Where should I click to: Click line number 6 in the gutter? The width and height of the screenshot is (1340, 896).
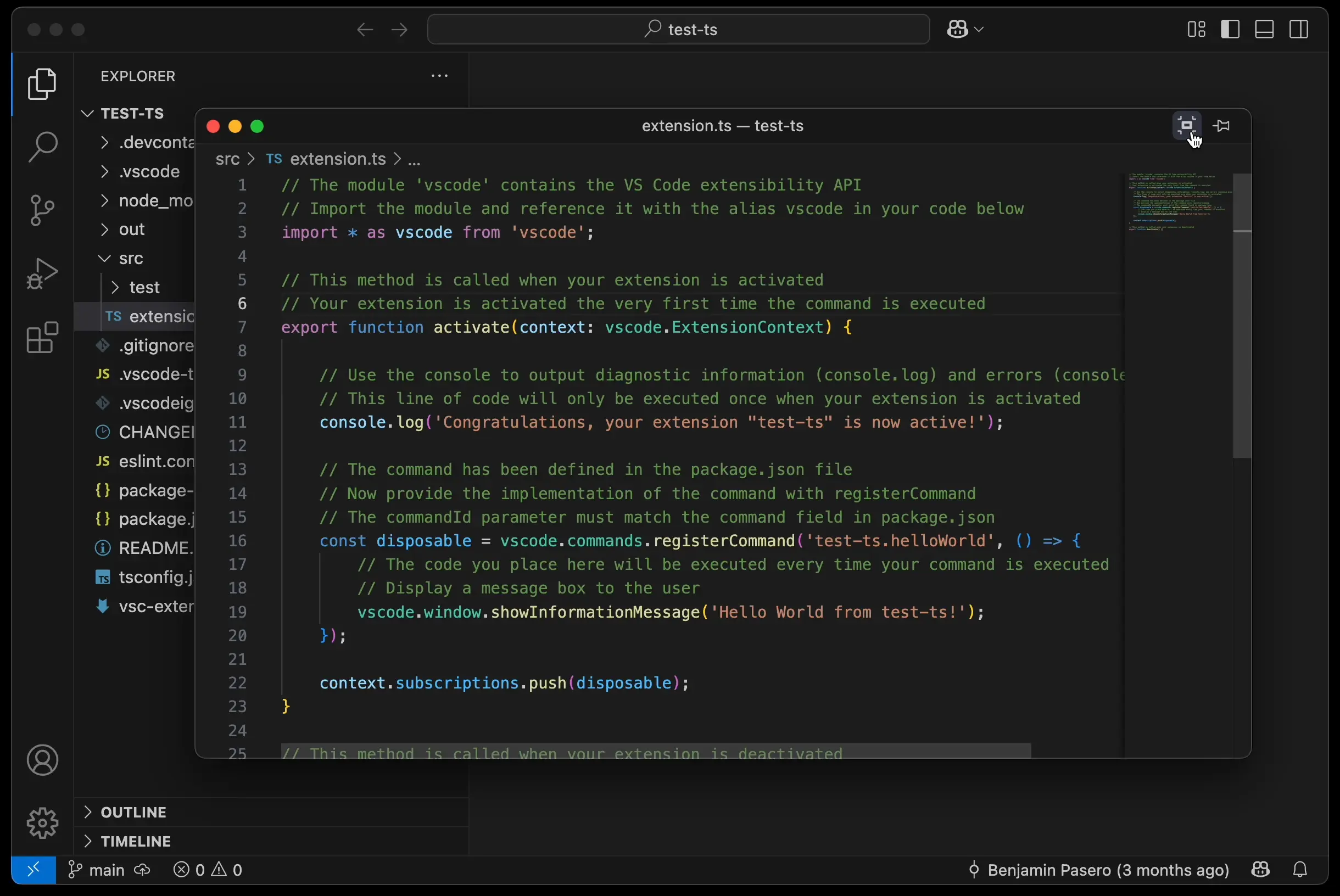point(242,304)
